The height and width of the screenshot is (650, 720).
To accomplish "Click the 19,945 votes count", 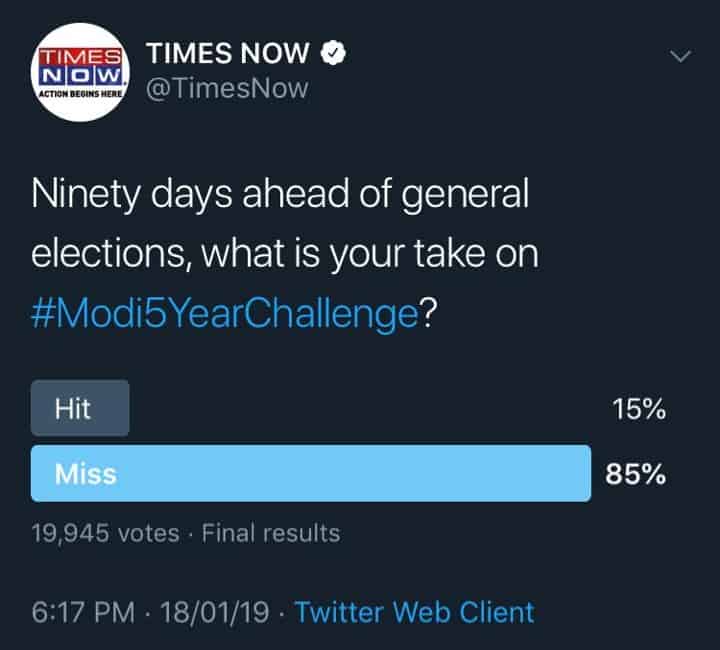I will click(105, 533).
